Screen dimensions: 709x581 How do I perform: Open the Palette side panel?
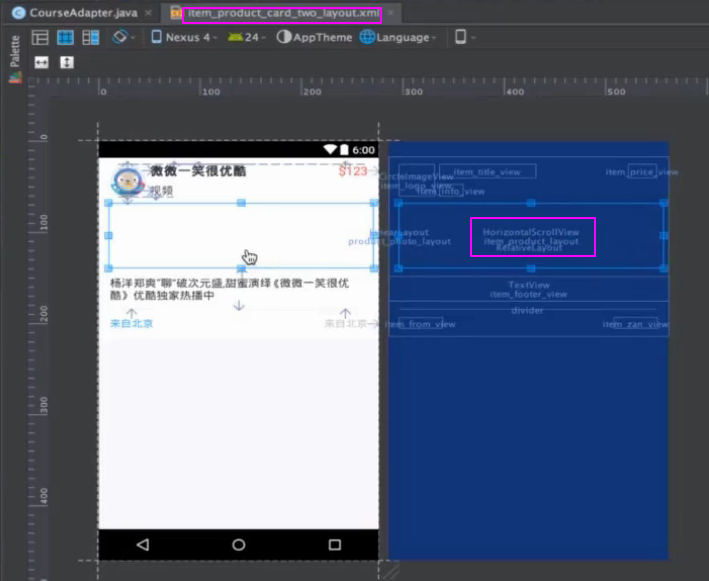14,51
